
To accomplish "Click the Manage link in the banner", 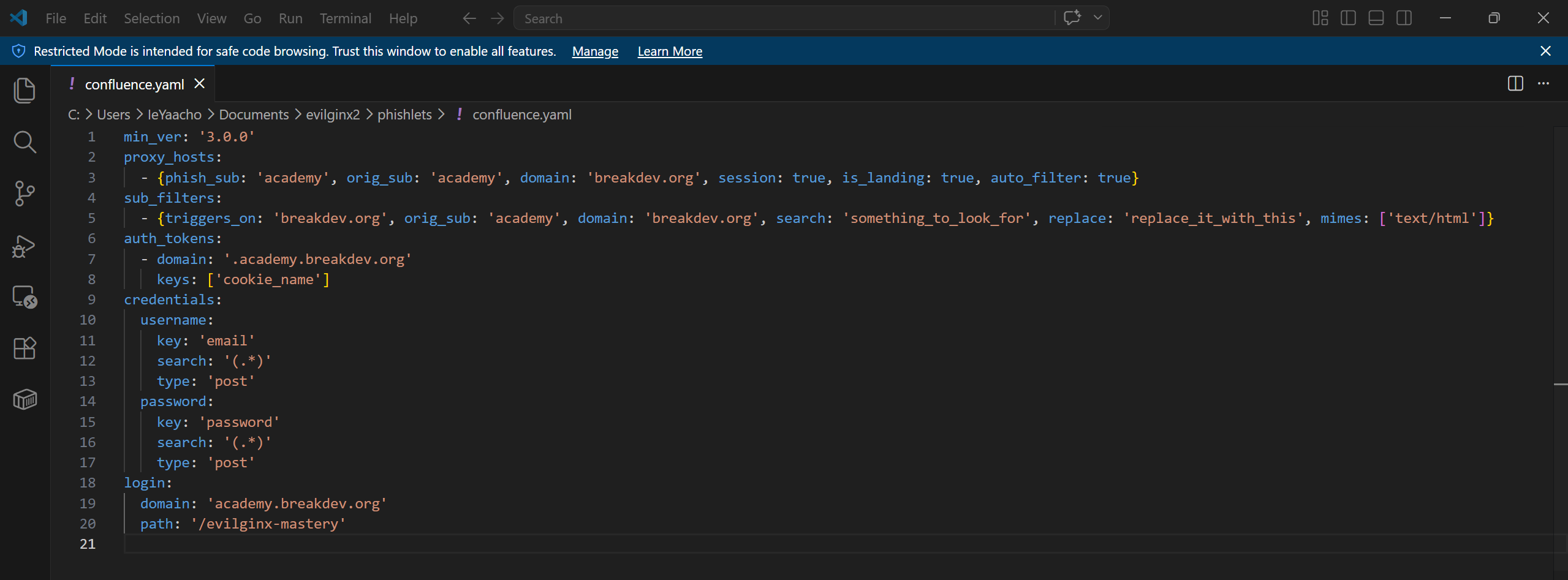I will pos(595,51).
